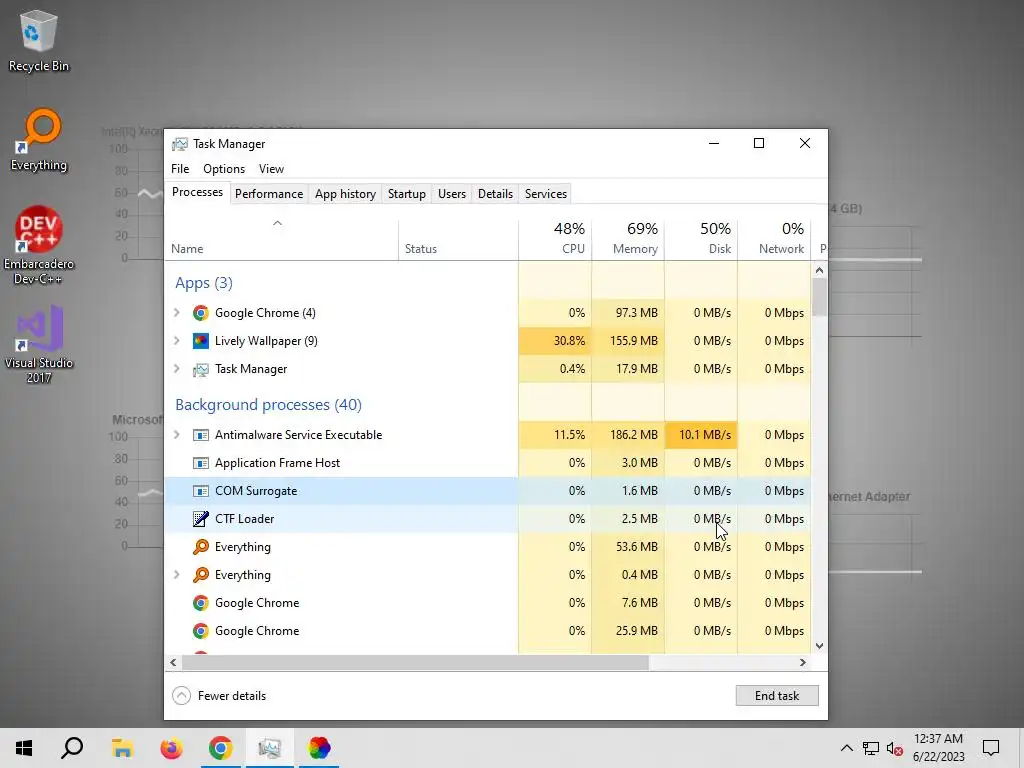
Task: Select the Background processes (40) group header
Action: click(x=268, y=405)
